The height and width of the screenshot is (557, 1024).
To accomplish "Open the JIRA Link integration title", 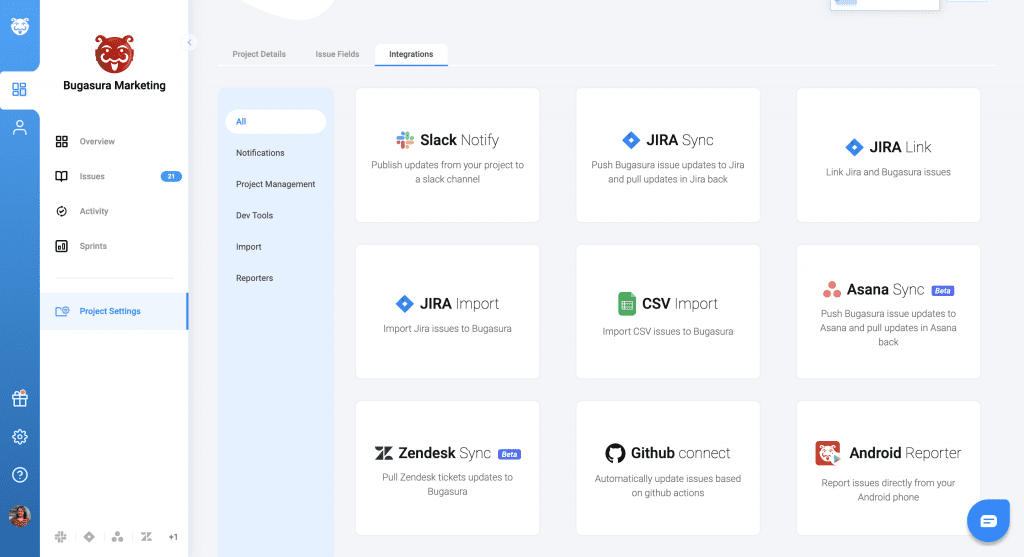I will tap(901, 147).
